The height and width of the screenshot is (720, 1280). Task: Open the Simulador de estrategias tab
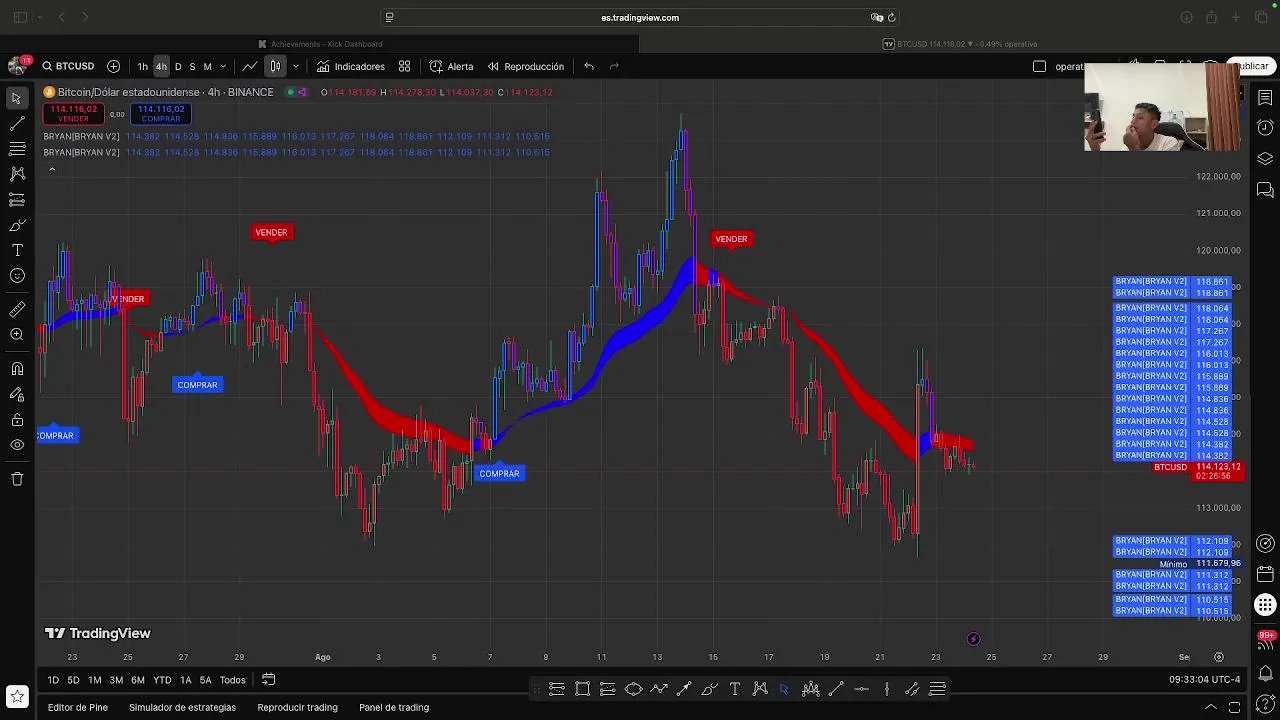click(182, 707)
